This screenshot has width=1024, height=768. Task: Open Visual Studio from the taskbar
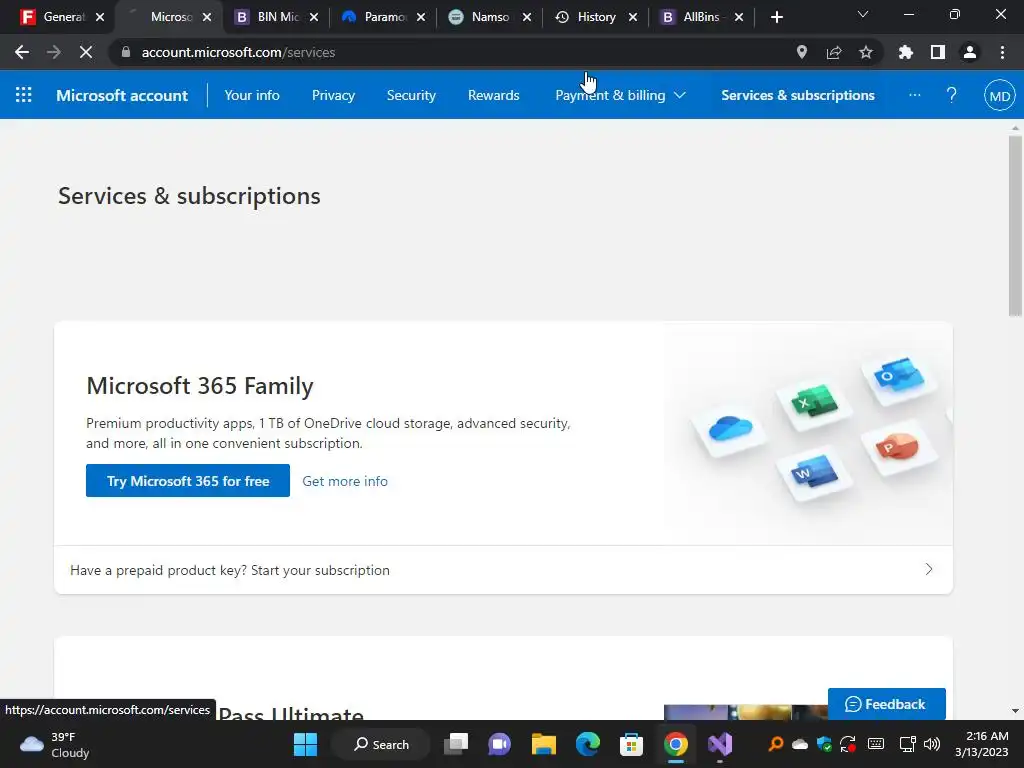(x=720, y=744)
